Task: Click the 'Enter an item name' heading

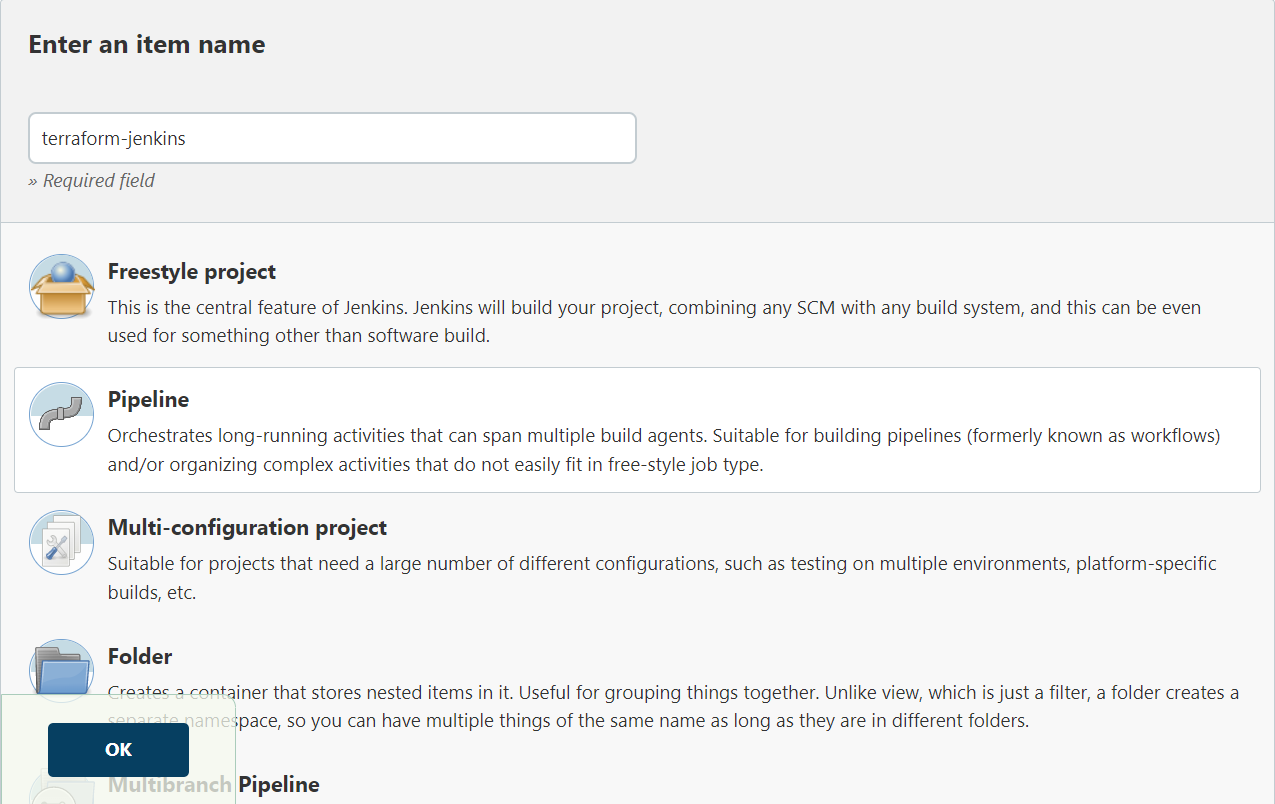Action: pos(147,45)
